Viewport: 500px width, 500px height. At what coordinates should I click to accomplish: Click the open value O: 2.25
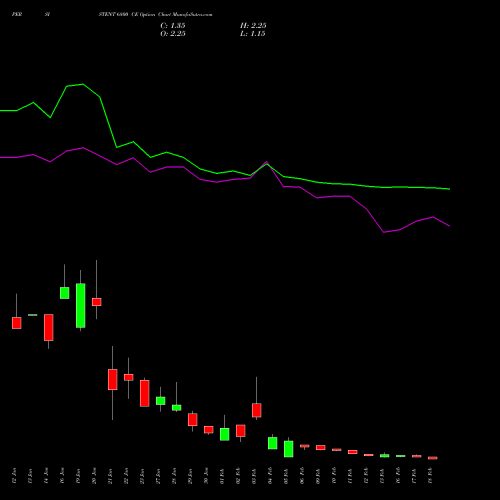pyautogui.click(x=173, y=34)
